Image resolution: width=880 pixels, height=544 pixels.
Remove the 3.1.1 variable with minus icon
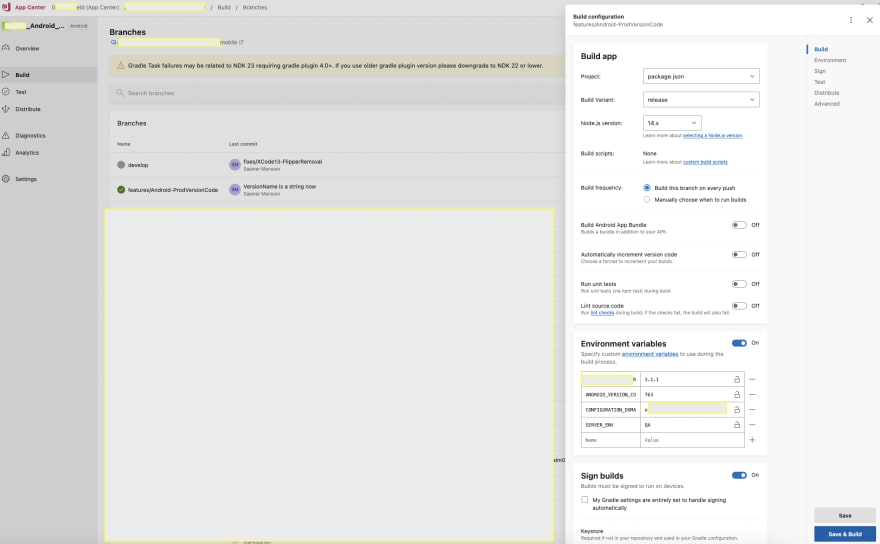click(752, 380)
